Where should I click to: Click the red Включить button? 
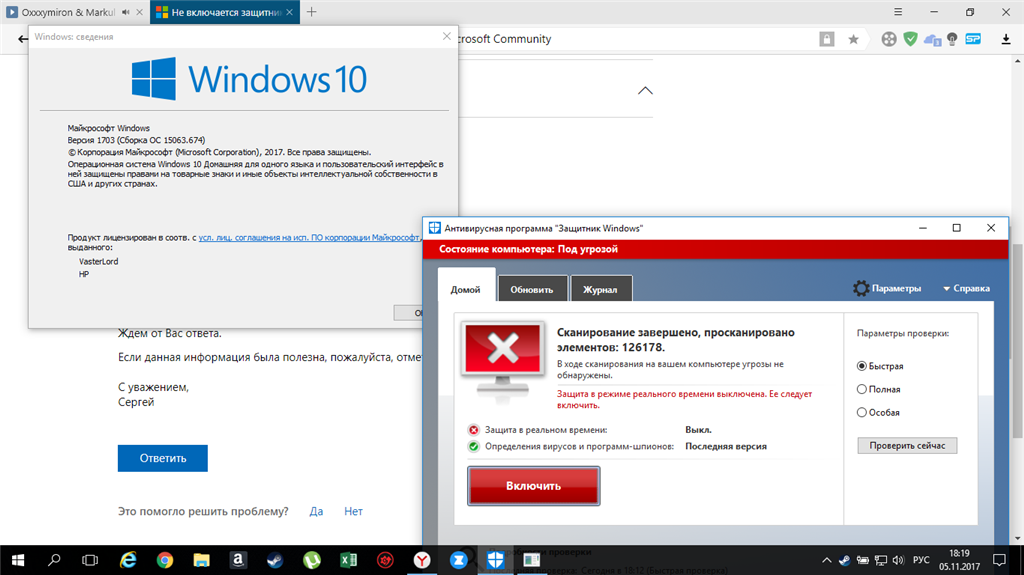point(534,485)
